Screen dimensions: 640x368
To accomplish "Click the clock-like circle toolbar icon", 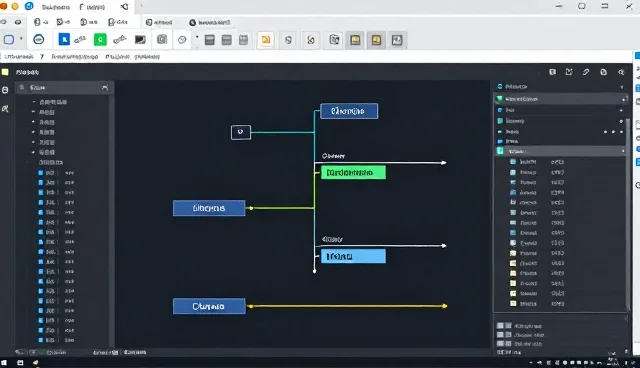I will coord(182,40).
